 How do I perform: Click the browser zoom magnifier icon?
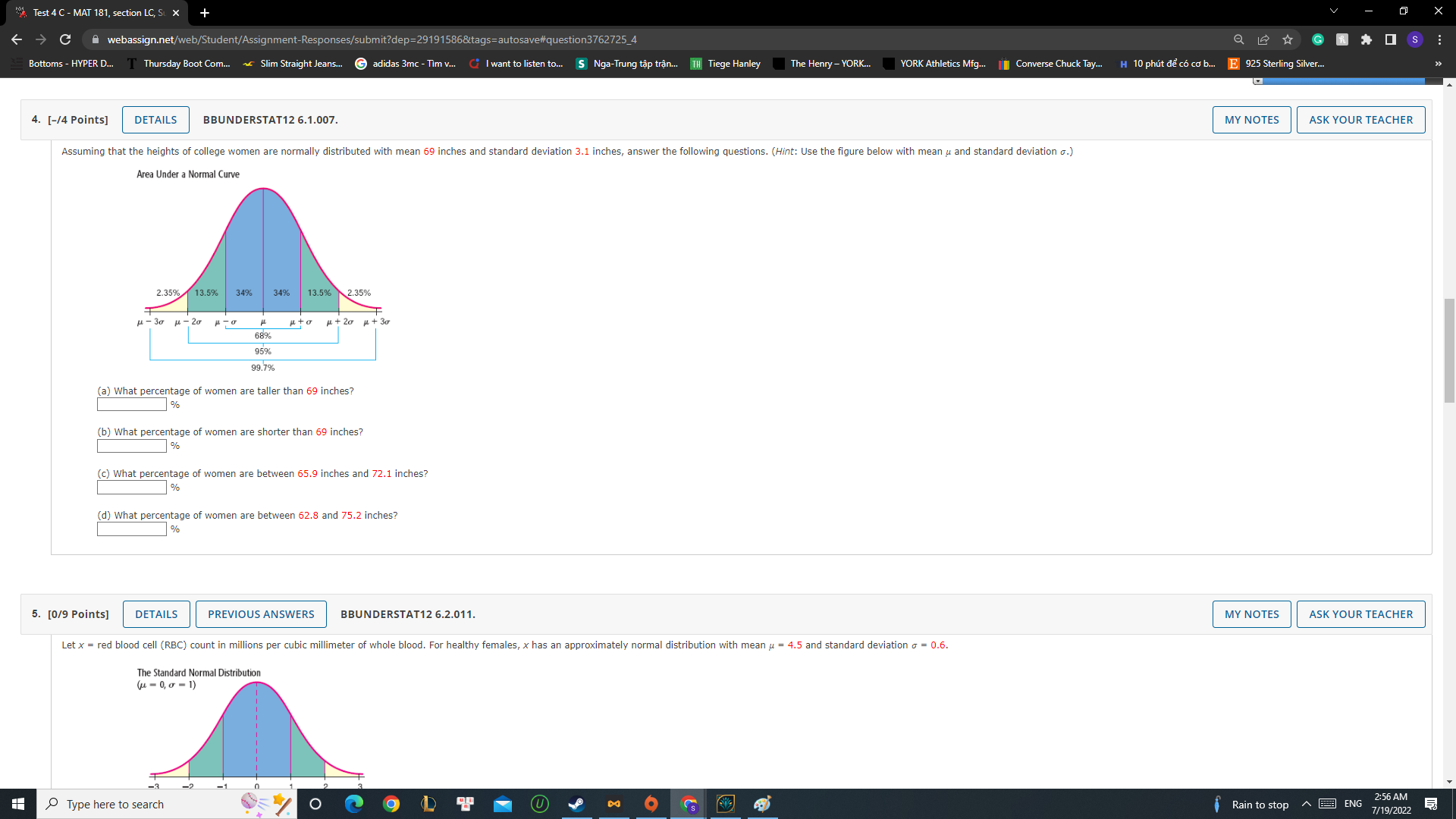(1239, 39)
